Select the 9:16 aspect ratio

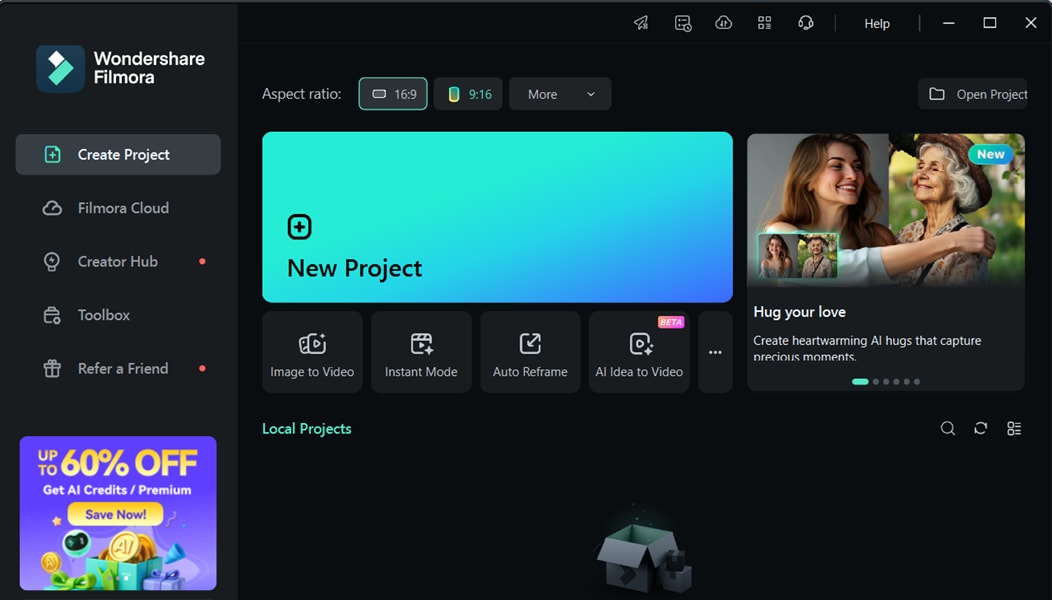[468, 94]
